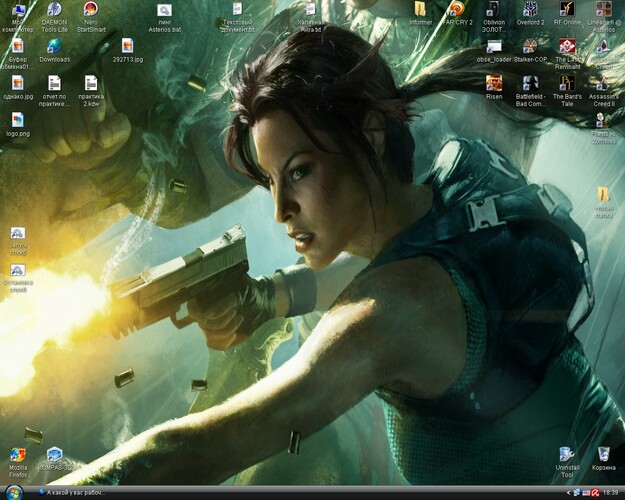Select the Запуск служб shortcut icon
Screen dimensions: 625x500
[x=18, y=233]
